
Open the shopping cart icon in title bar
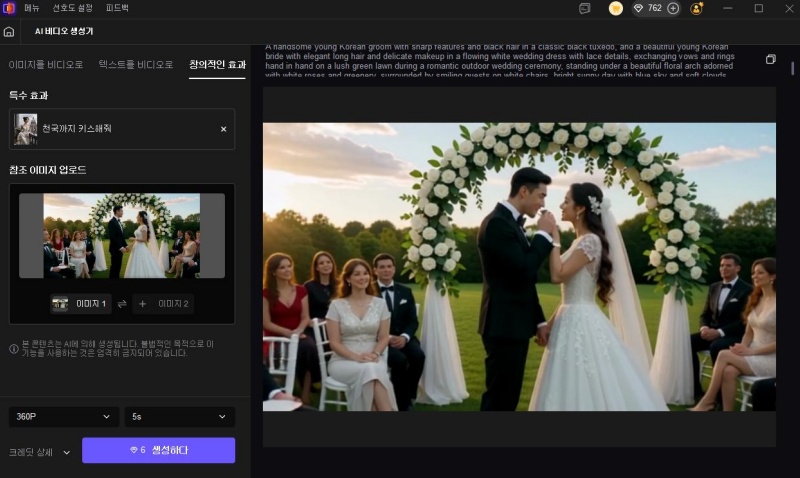616,8
